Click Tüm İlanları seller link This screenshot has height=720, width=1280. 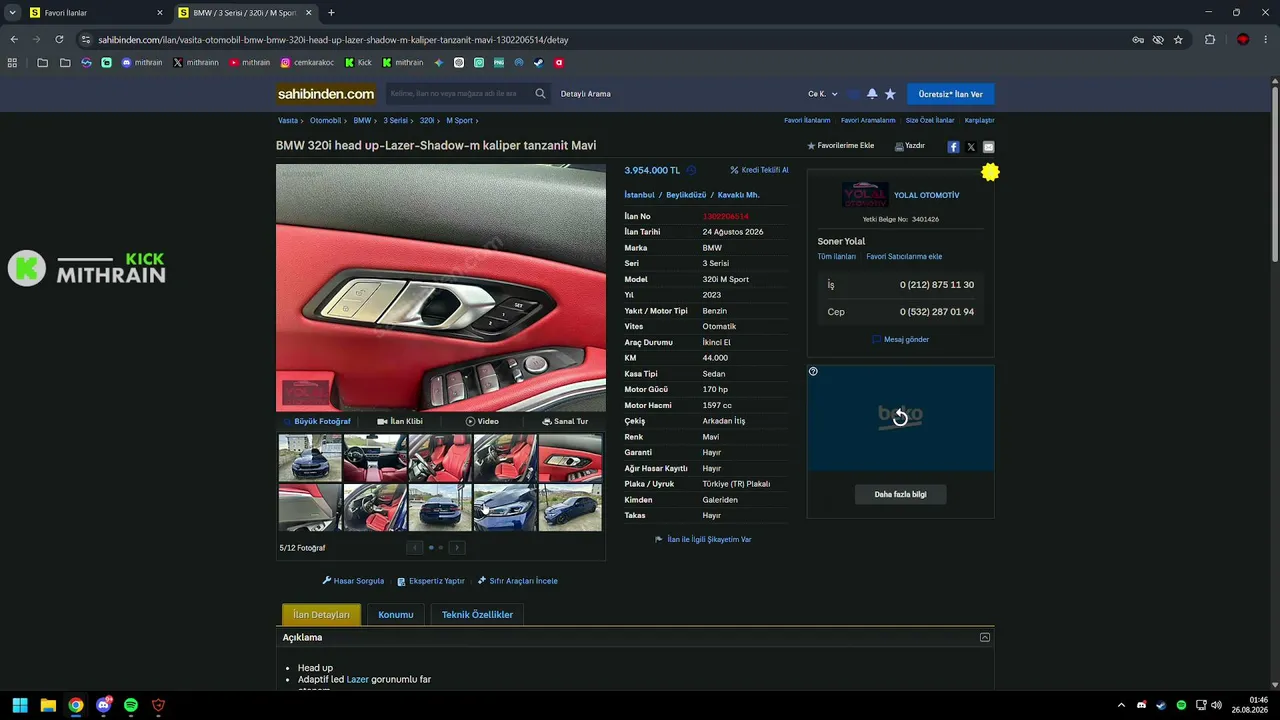coord(837,257)
